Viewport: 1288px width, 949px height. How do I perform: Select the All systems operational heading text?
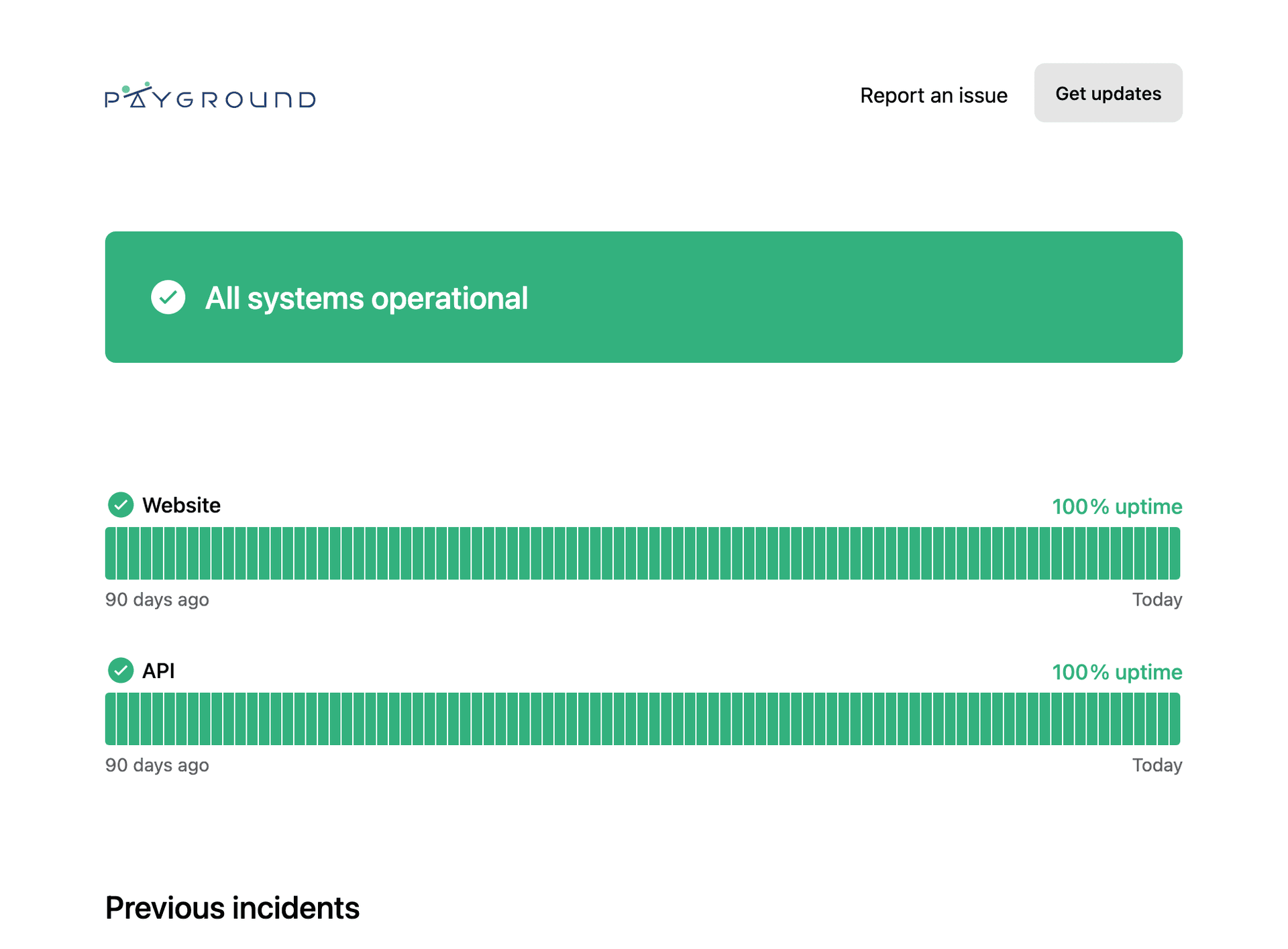pyautogui.click(x=366, y=298)
